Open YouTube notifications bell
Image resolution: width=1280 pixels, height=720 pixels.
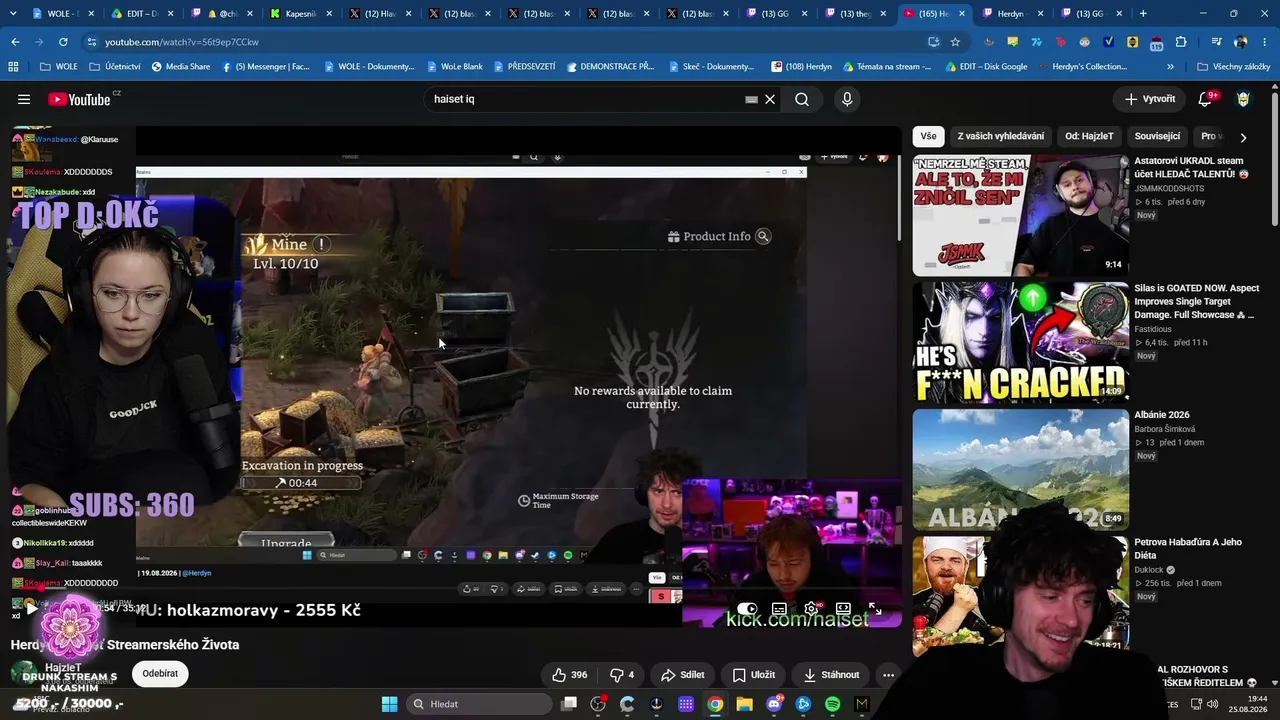tap(1206, 99)
